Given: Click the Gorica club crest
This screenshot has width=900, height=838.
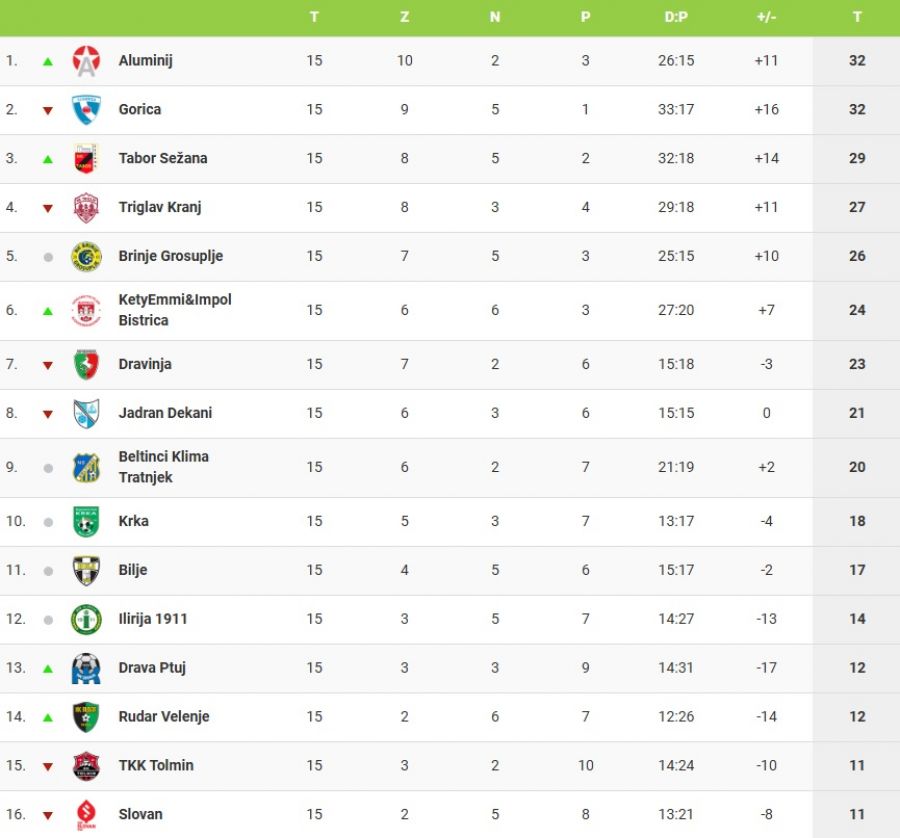Looking at the screenshot, I should pos(87,110).
